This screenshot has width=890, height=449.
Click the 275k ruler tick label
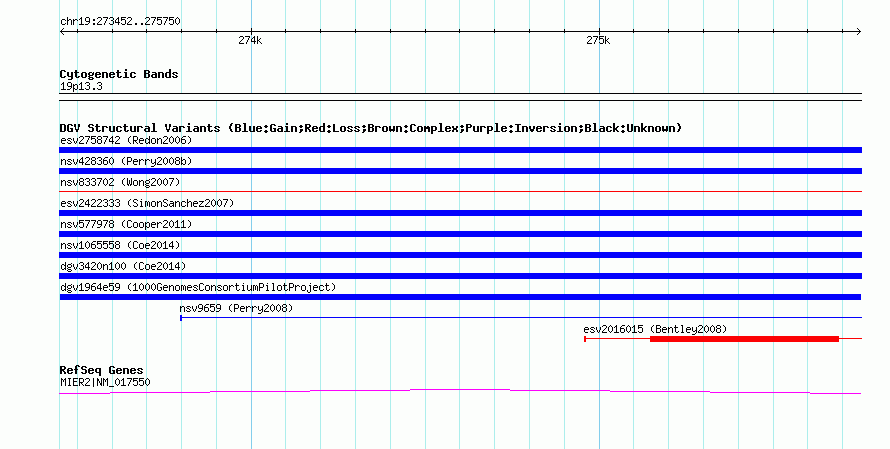click(598, 40)
